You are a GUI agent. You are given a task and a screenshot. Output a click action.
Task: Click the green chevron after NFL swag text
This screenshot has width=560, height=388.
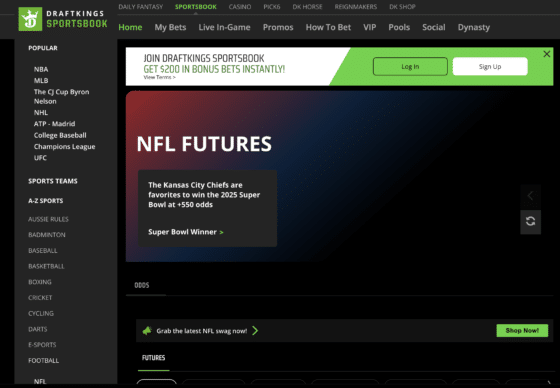point(255,330)
